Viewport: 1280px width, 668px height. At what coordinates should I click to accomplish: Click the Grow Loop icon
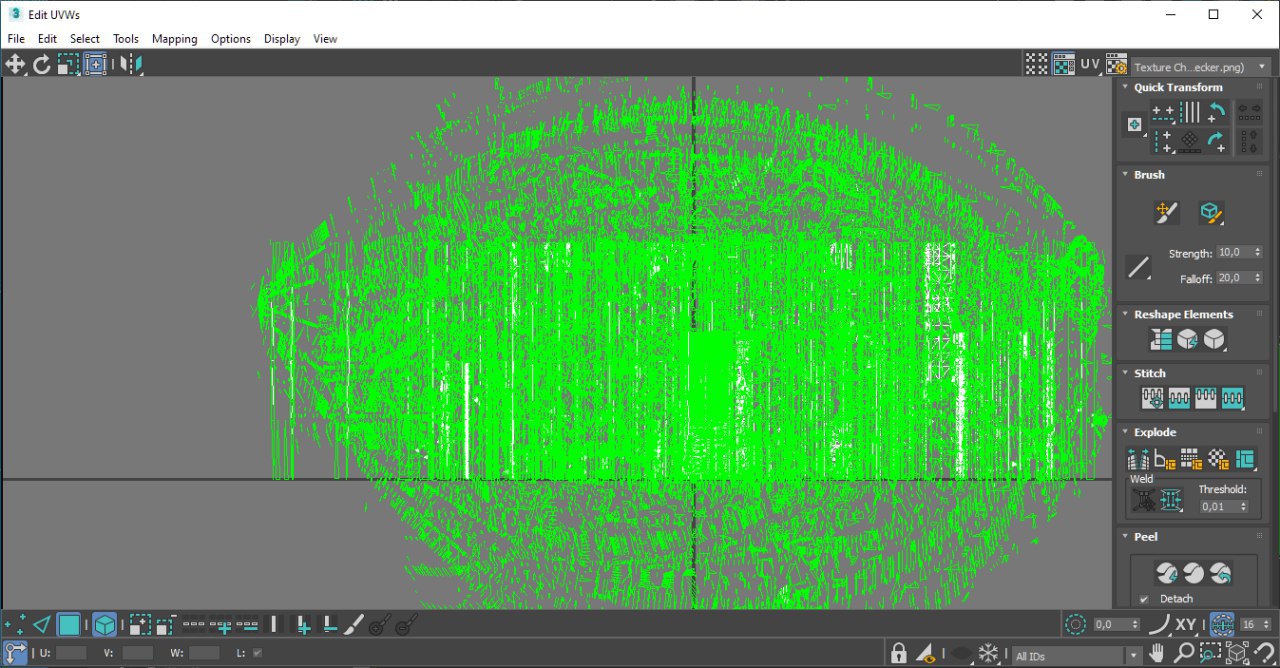(221, 626)
